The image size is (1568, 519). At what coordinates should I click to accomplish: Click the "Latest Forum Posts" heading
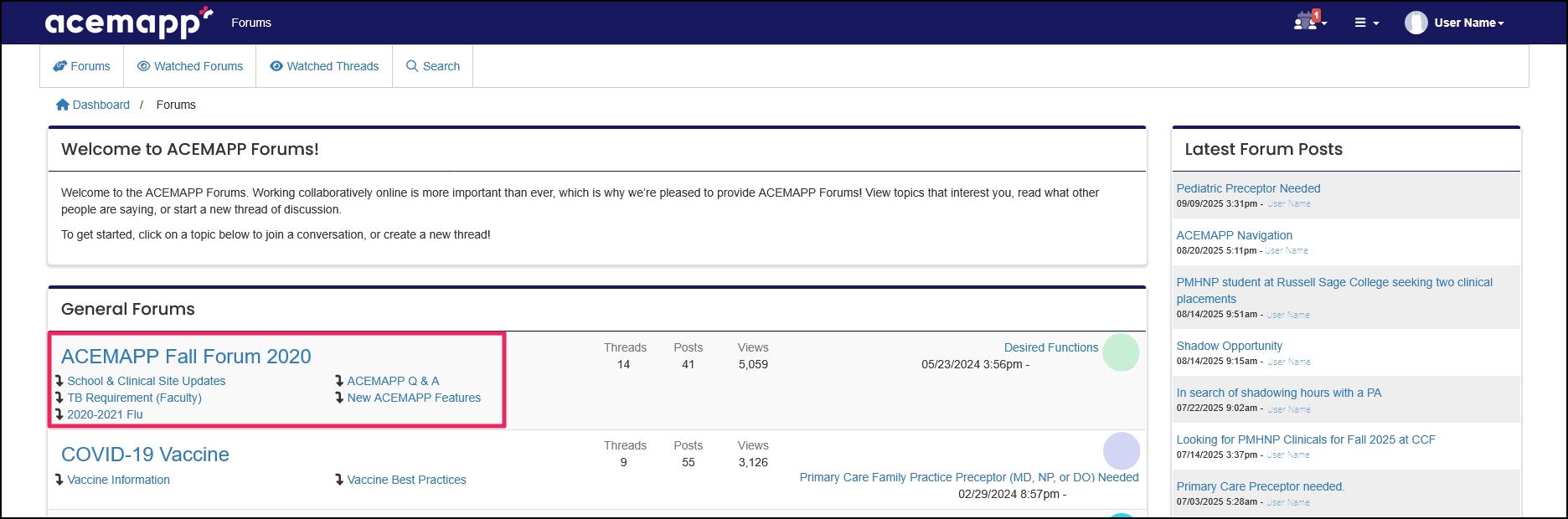1263,149
